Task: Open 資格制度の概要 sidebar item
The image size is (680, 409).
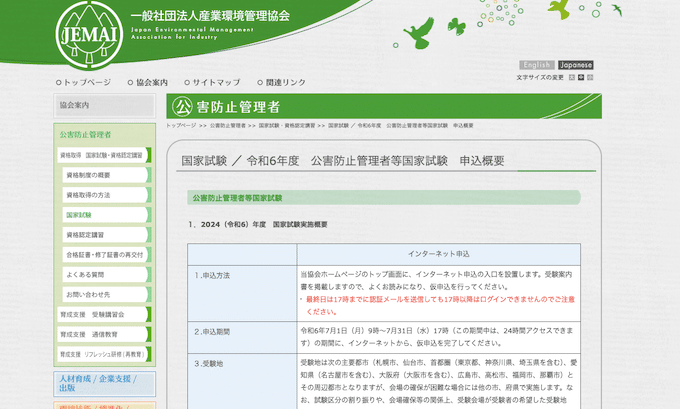Action: click(107, 175)
